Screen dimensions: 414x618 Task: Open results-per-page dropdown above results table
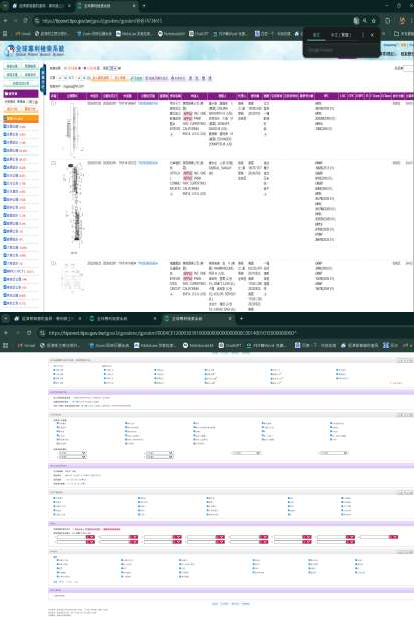tap(113, 68)
